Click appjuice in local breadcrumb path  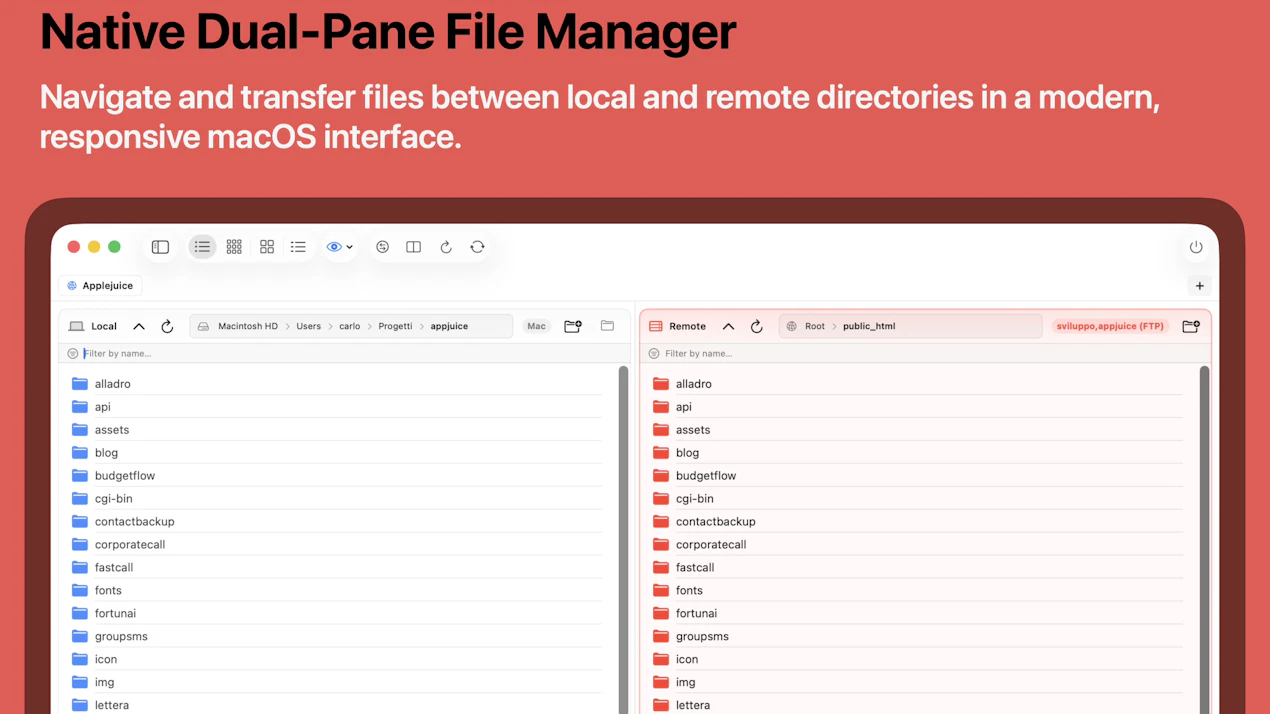pos(449,326)
